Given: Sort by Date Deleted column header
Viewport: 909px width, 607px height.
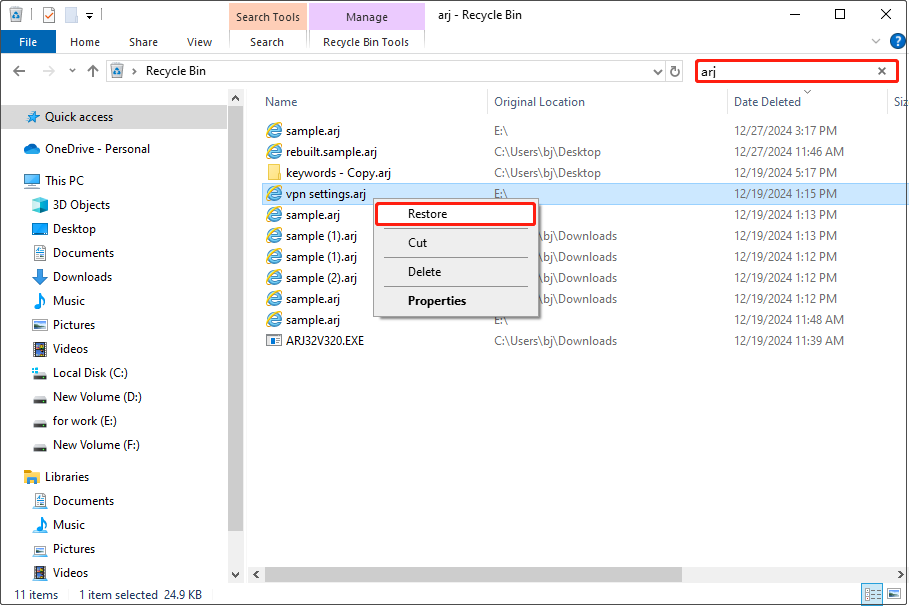Looking at the screenshot, I should click(x=767, y=101).
